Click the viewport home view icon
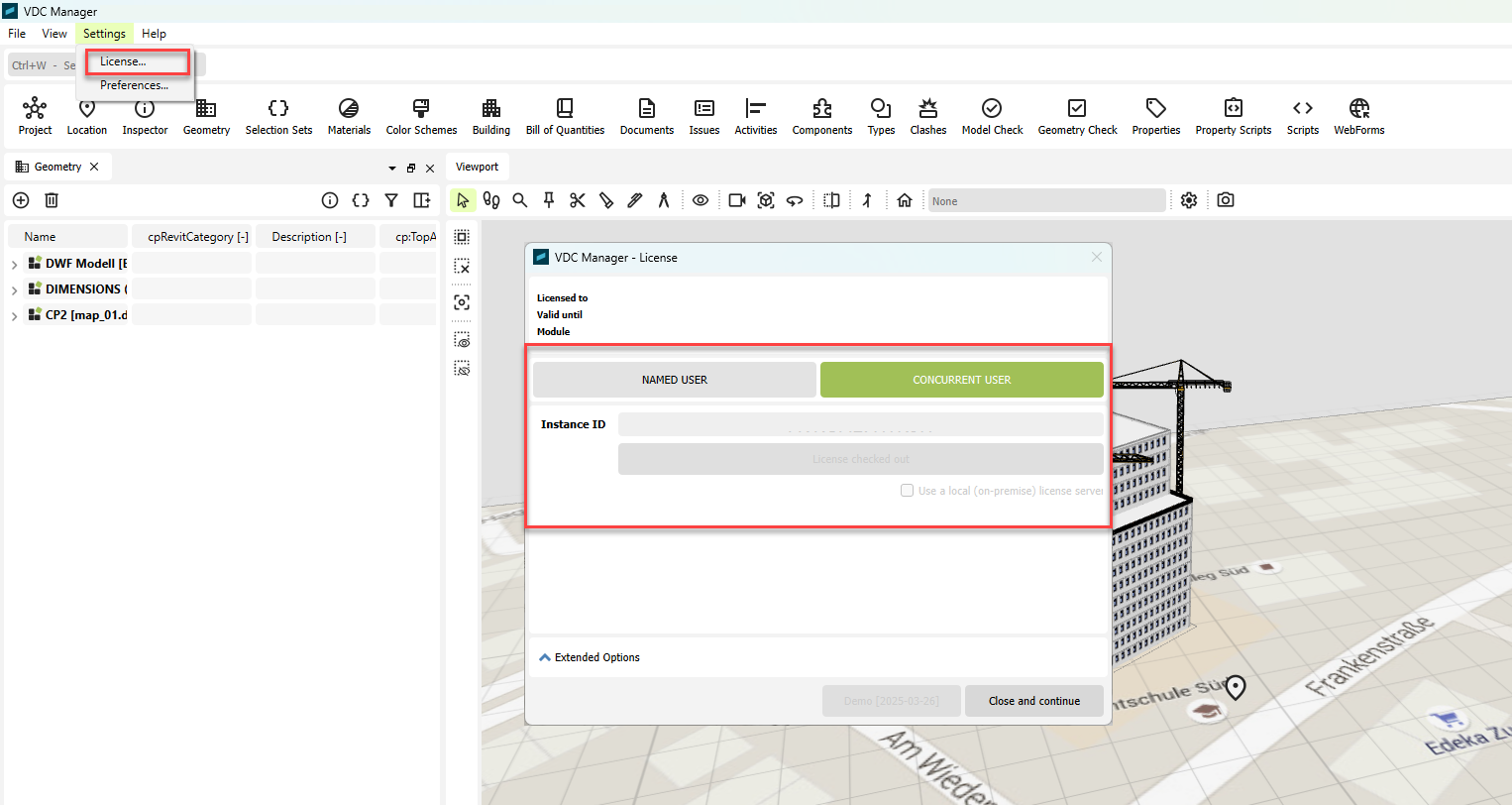The image size is (1512, 805). [905, 200]
